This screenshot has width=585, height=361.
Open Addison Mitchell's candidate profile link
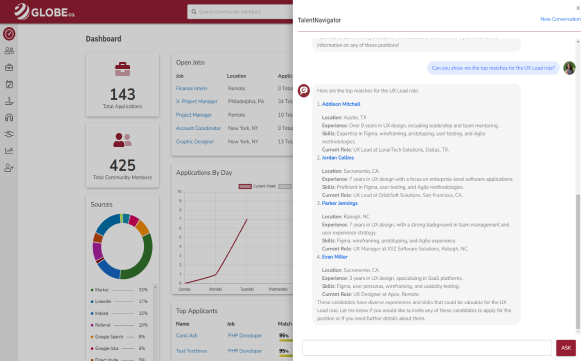[x=341, y=104]
